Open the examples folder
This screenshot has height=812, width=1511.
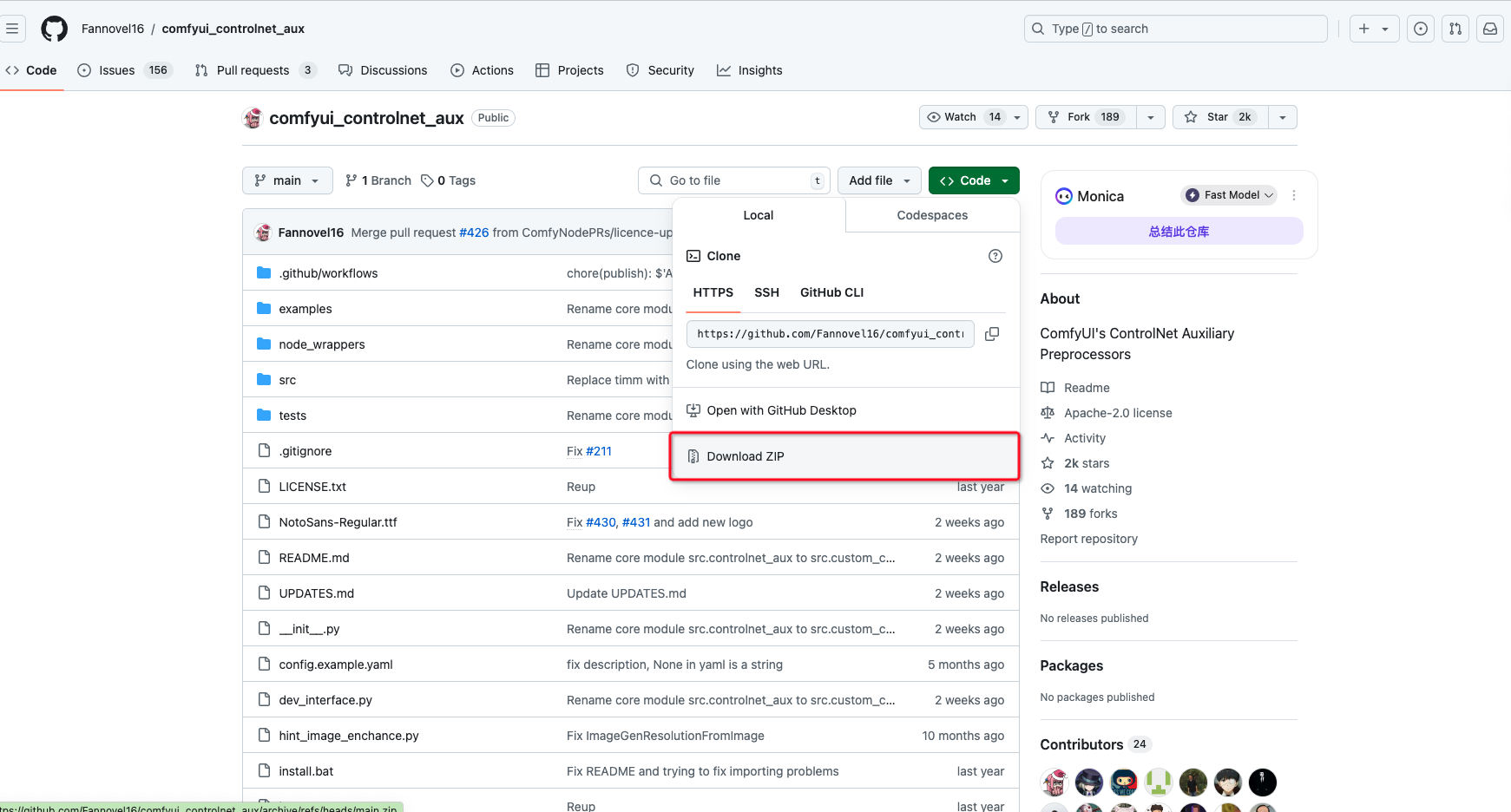[305, 309]
